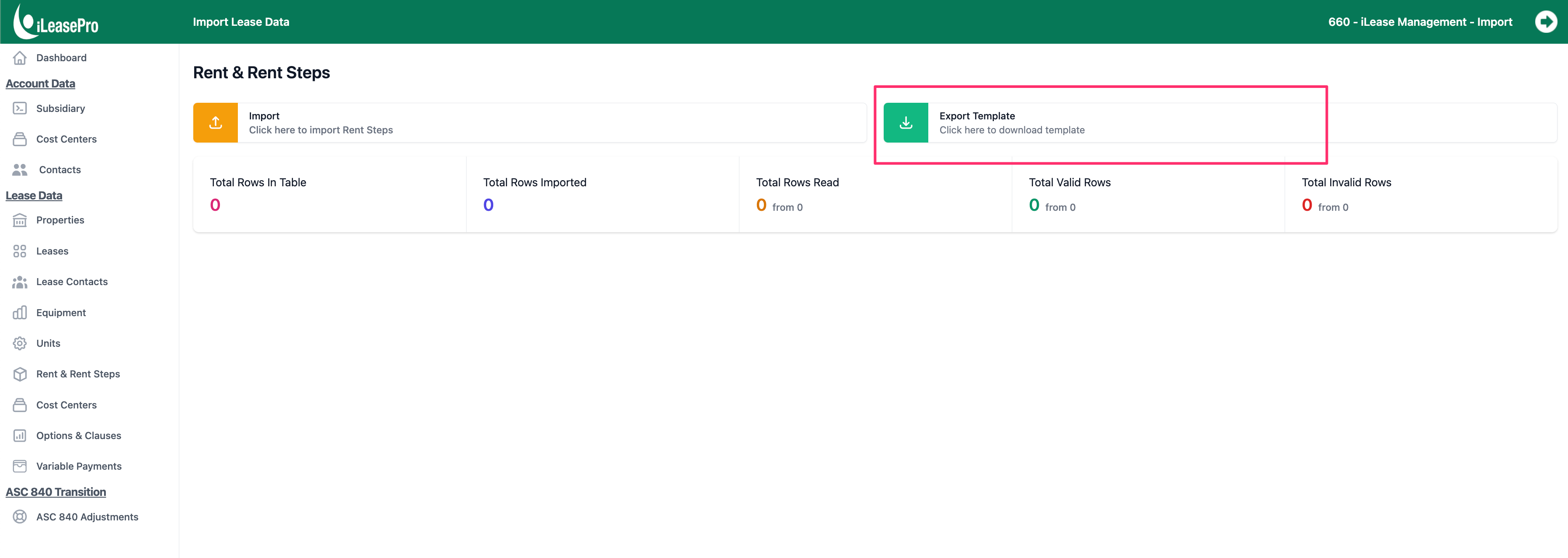
Task: Click the Units gear icon
Action: click(x=20, y=343)
